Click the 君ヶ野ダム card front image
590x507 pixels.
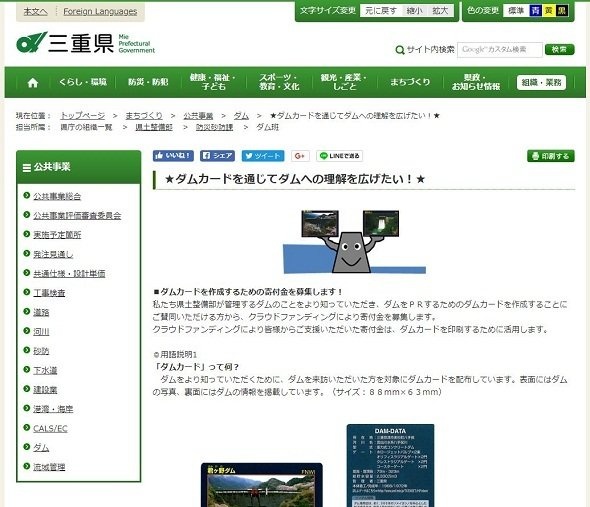(262, 485)
